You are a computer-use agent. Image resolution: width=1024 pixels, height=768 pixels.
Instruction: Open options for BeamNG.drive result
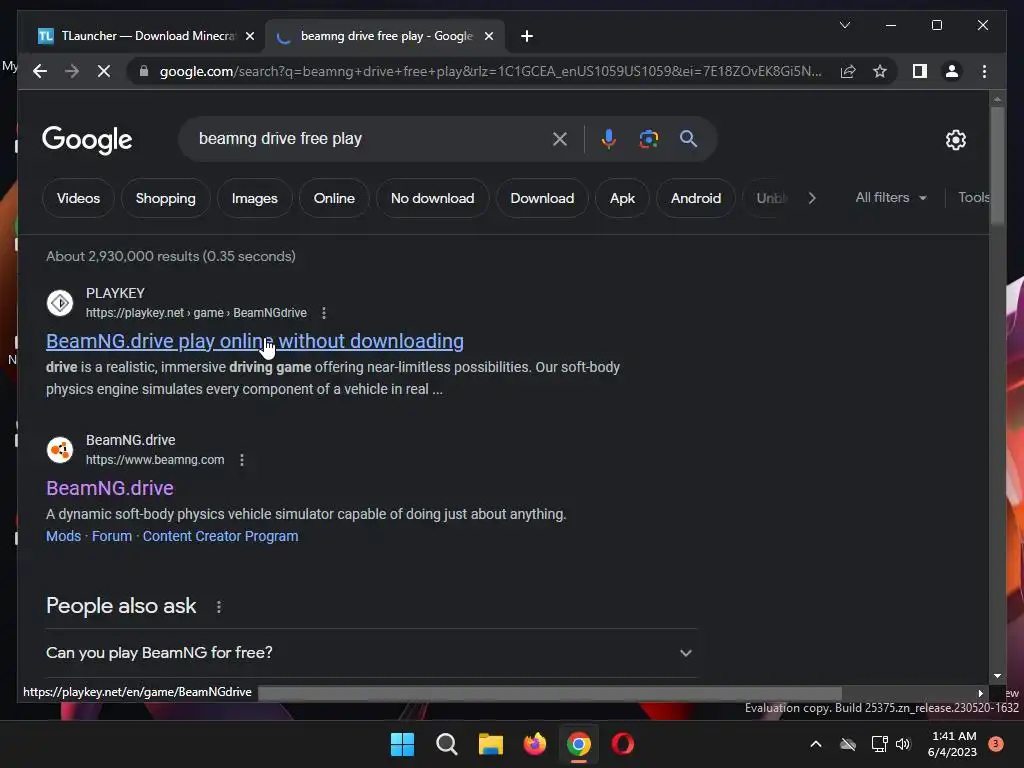pos(242,460)
